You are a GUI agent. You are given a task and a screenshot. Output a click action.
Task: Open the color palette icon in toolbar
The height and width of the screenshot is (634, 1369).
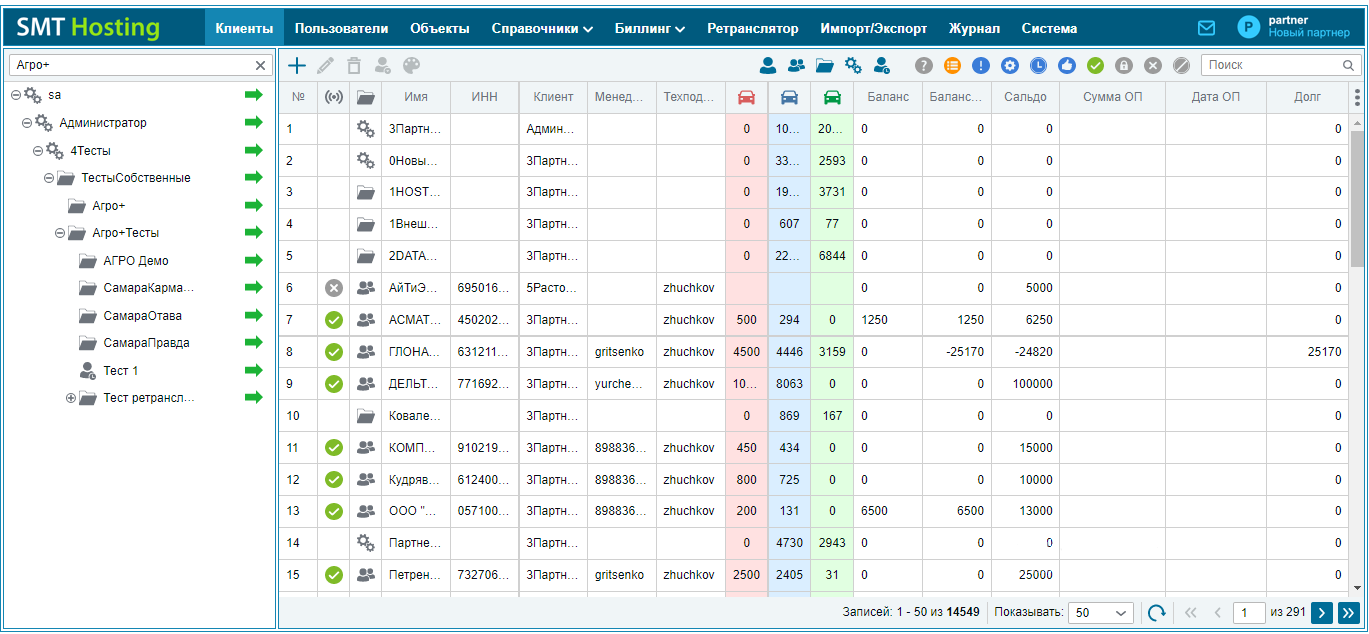(412, 65)
